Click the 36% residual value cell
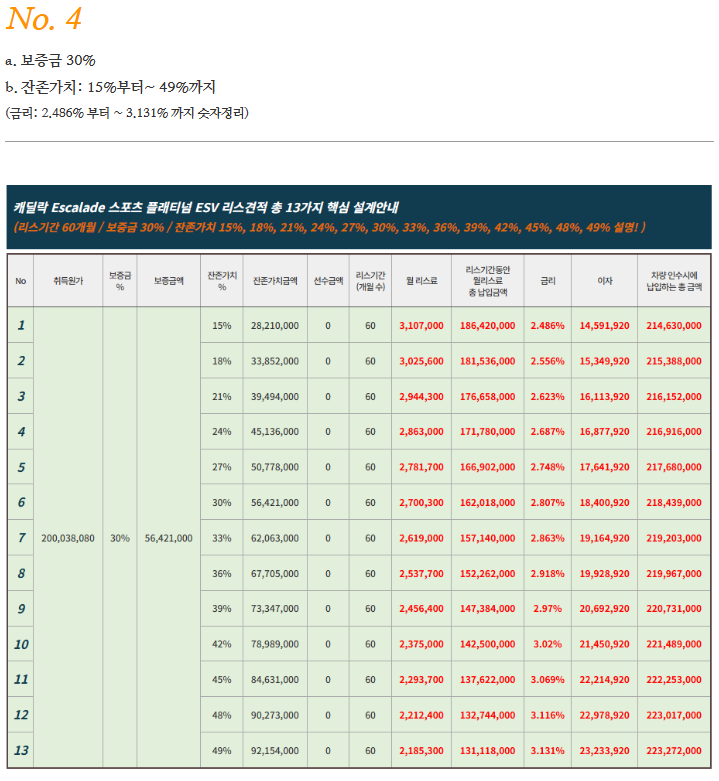This screenshot has width=719, height=781. pyautogui.click(x=222, y=574)
